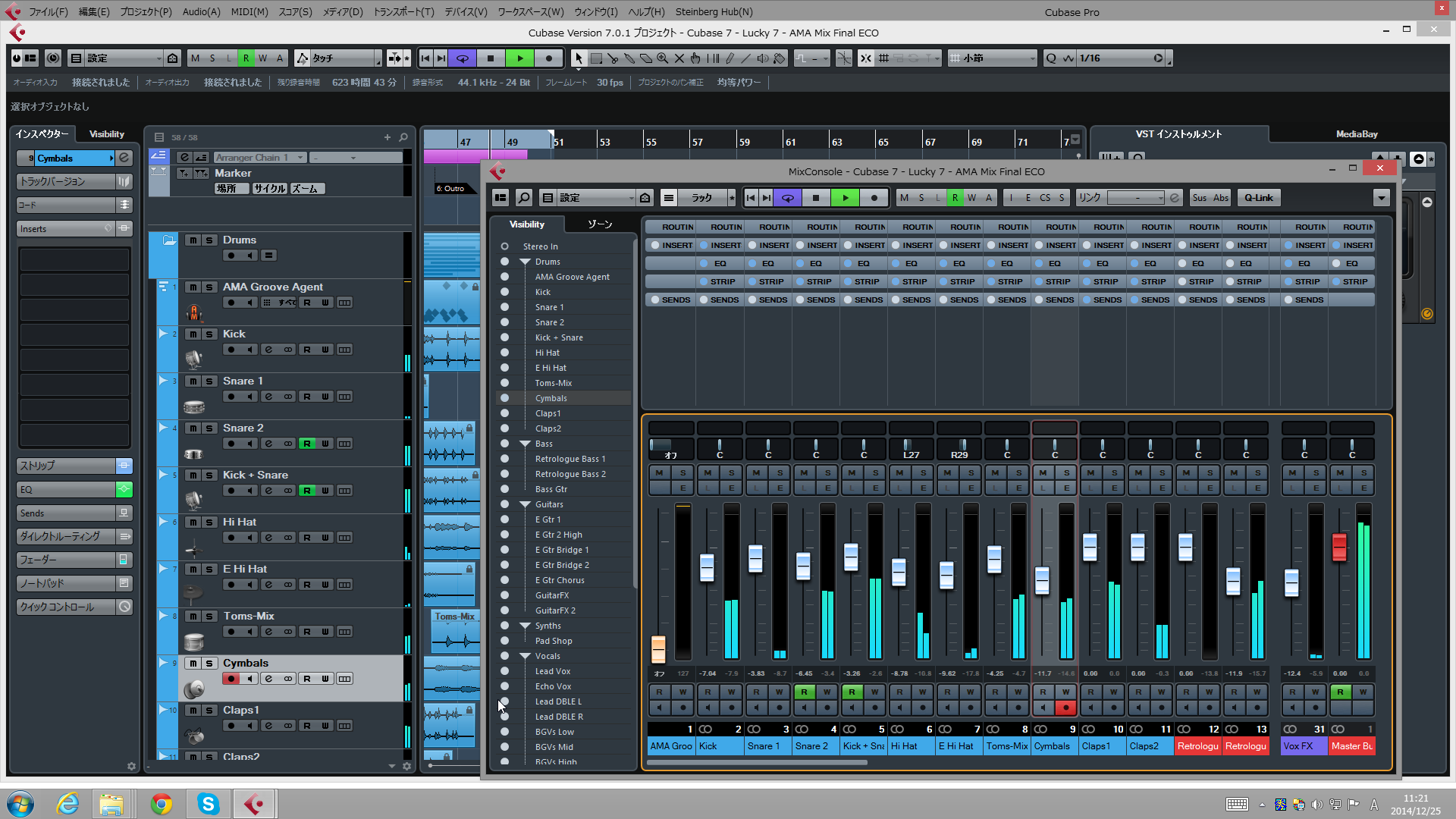Open Cubase from the Windows taskbar
Viewport: 1456px width, 819px height.
(254, 804)
